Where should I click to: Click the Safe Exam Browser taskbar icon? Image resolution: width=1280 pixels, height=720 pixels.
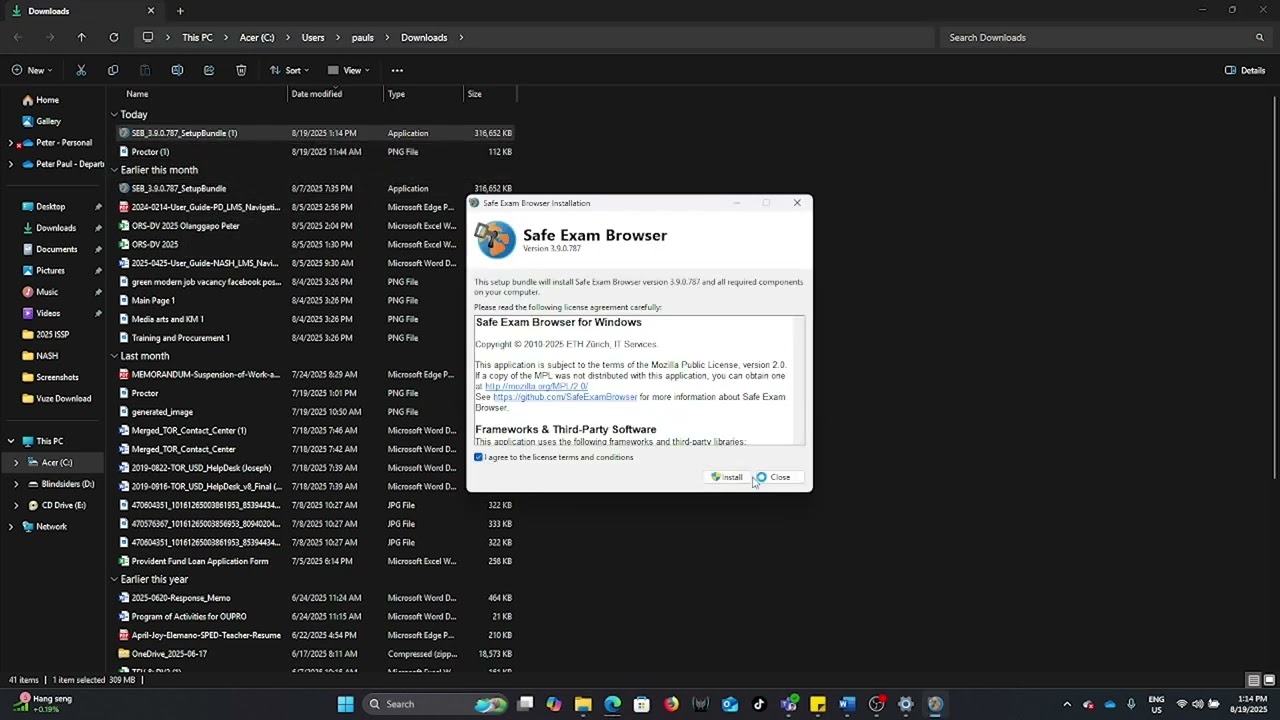click(935, 704)
